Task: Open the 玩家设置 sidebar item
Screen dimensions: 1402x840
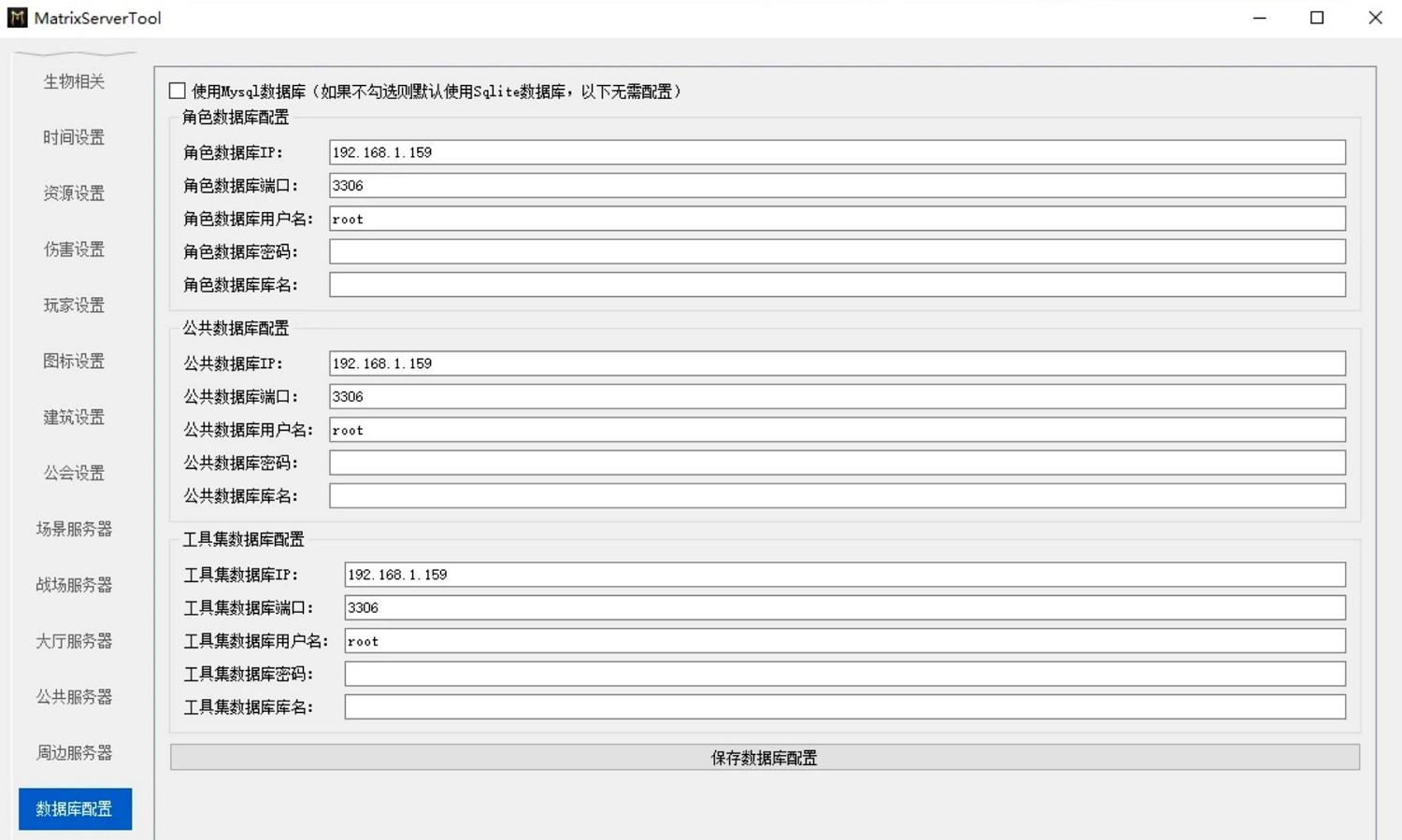Action: coord(74,306)
